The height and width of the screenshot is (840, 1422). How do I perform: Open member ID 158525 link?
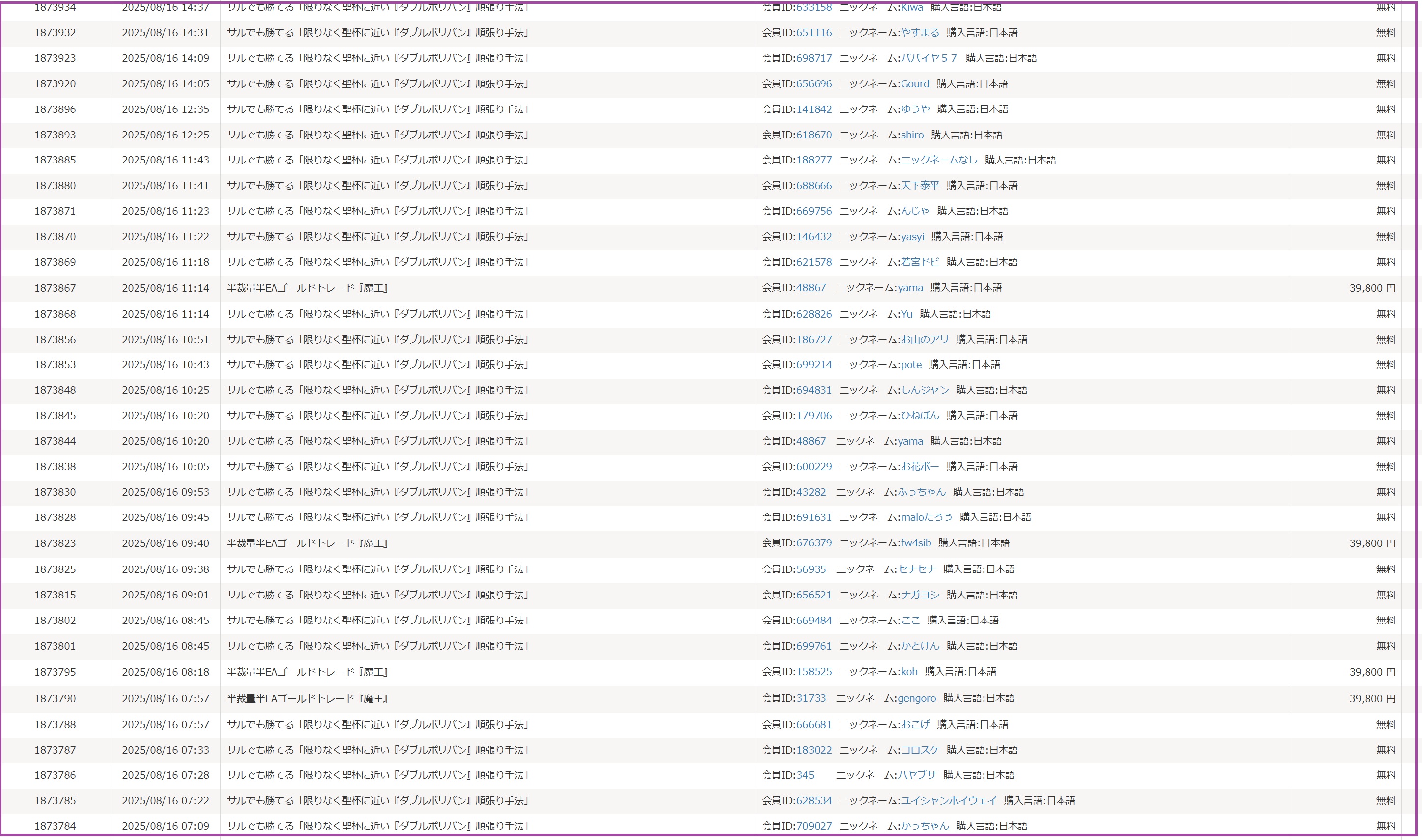pyautogui.click(x=814, y=671)
